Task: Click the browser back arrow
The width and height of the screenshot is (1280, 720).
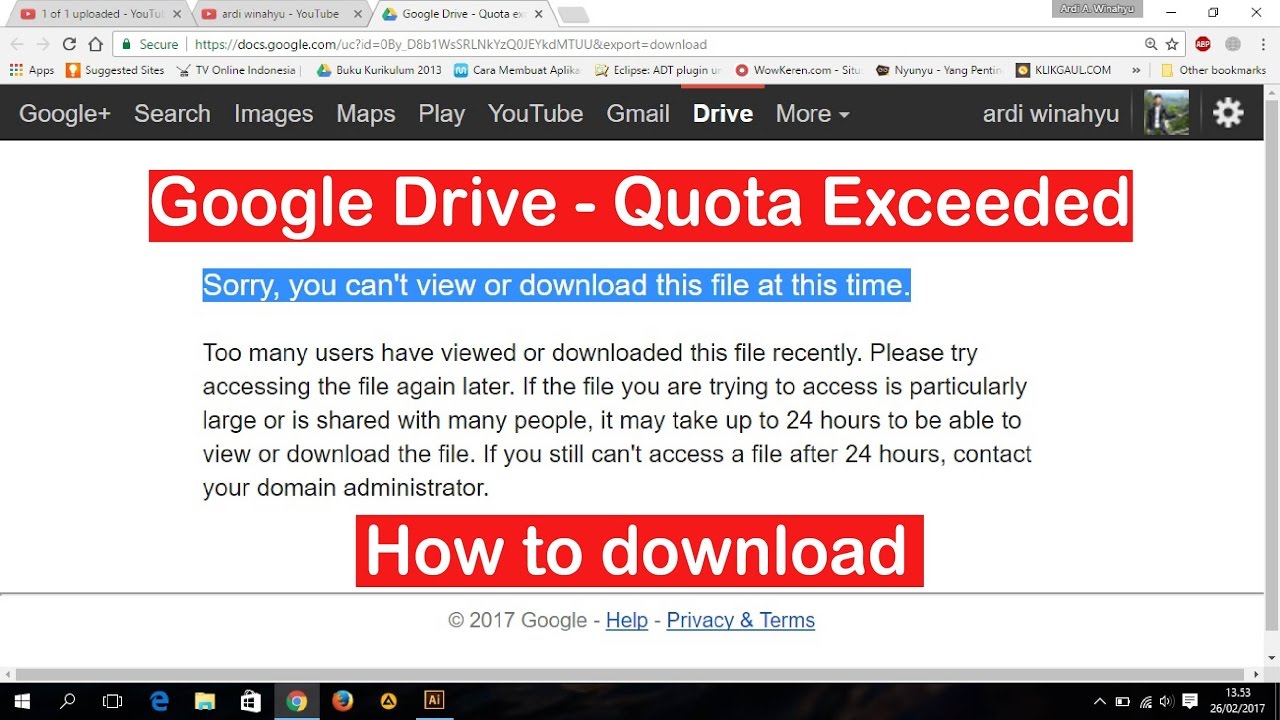Action: click(17, 44)
